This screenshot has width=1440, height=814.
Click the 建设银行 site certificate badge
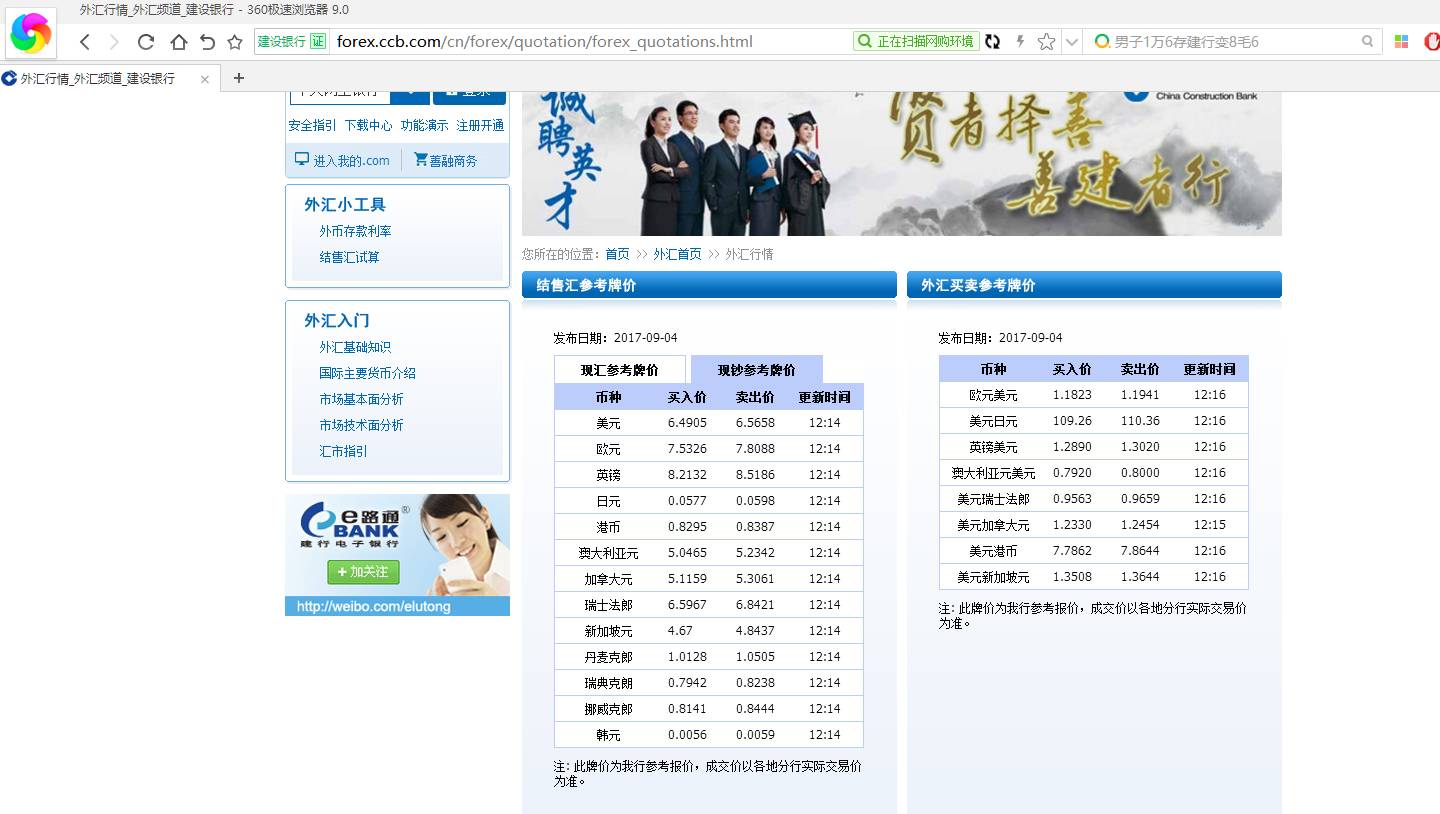[291, 41]
